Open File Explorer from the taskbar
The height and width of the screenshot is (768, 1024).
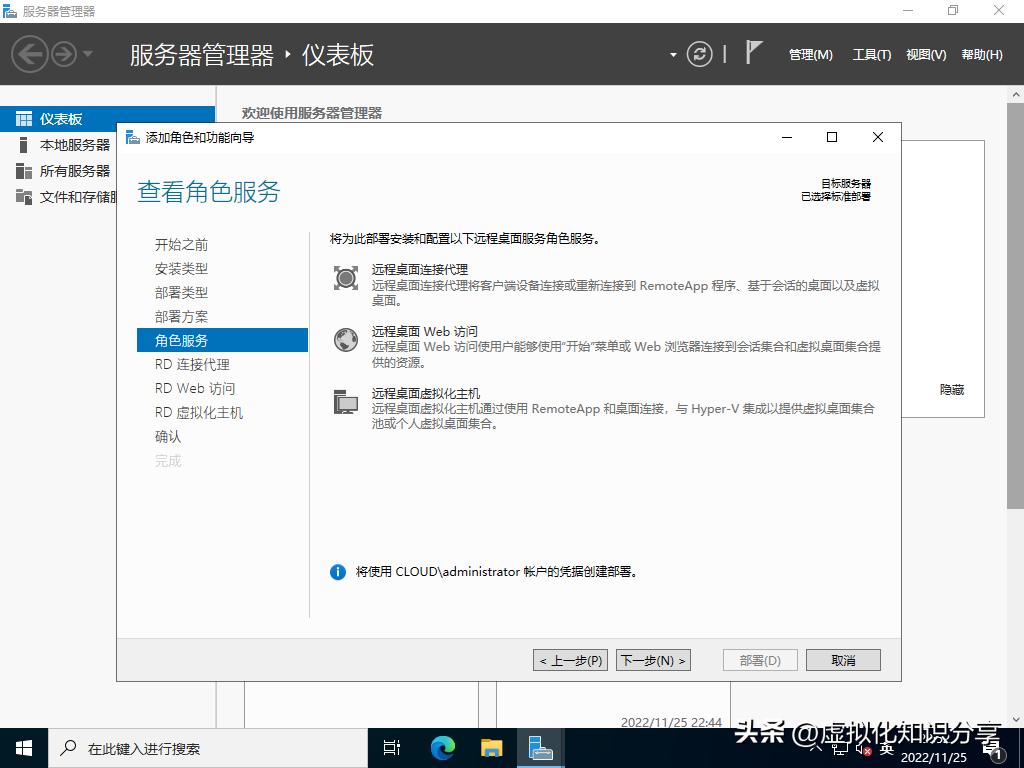pos(490,747)
